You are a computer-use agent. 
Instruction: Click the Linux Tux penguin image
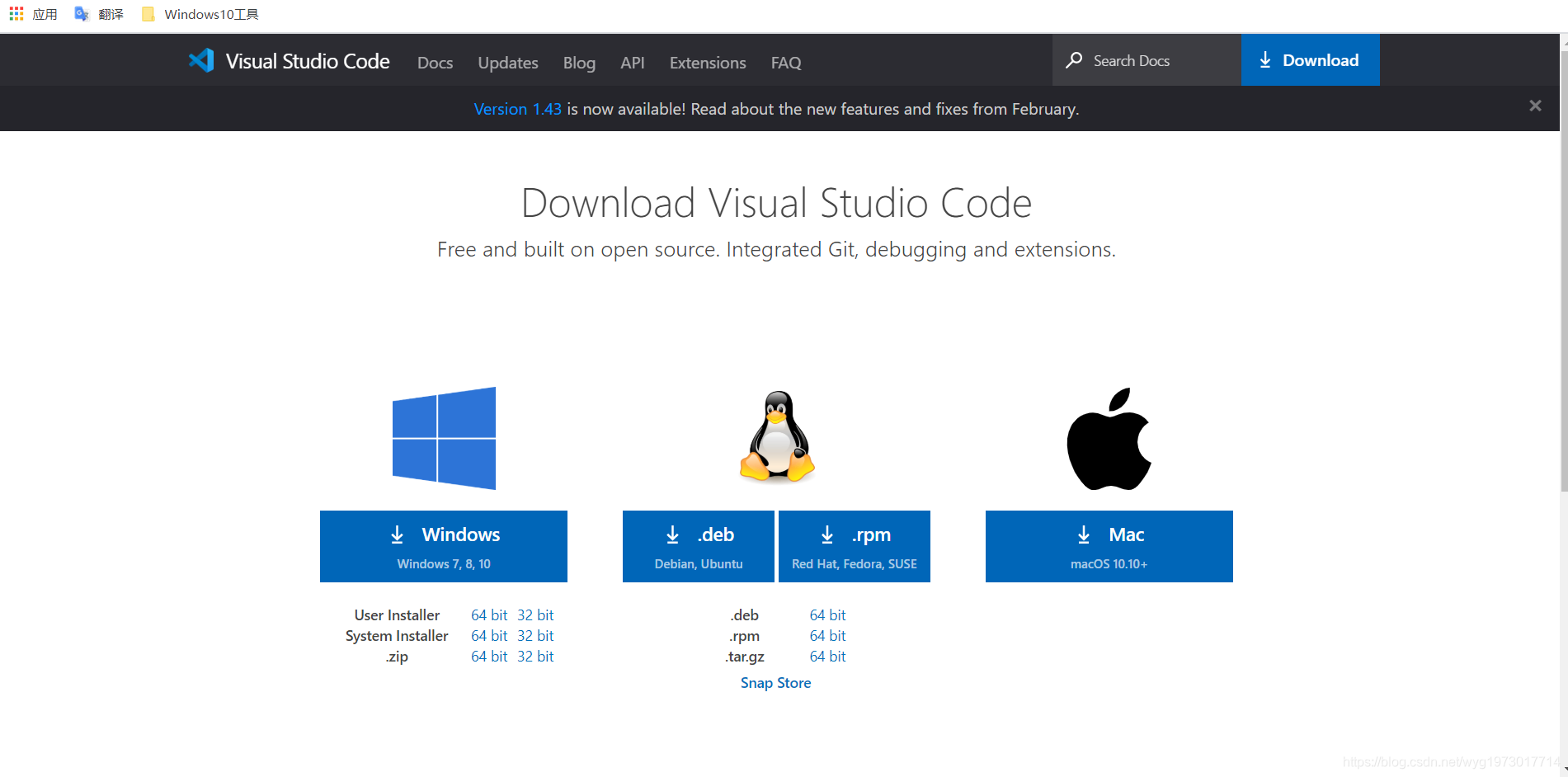[x=777, y=436]
